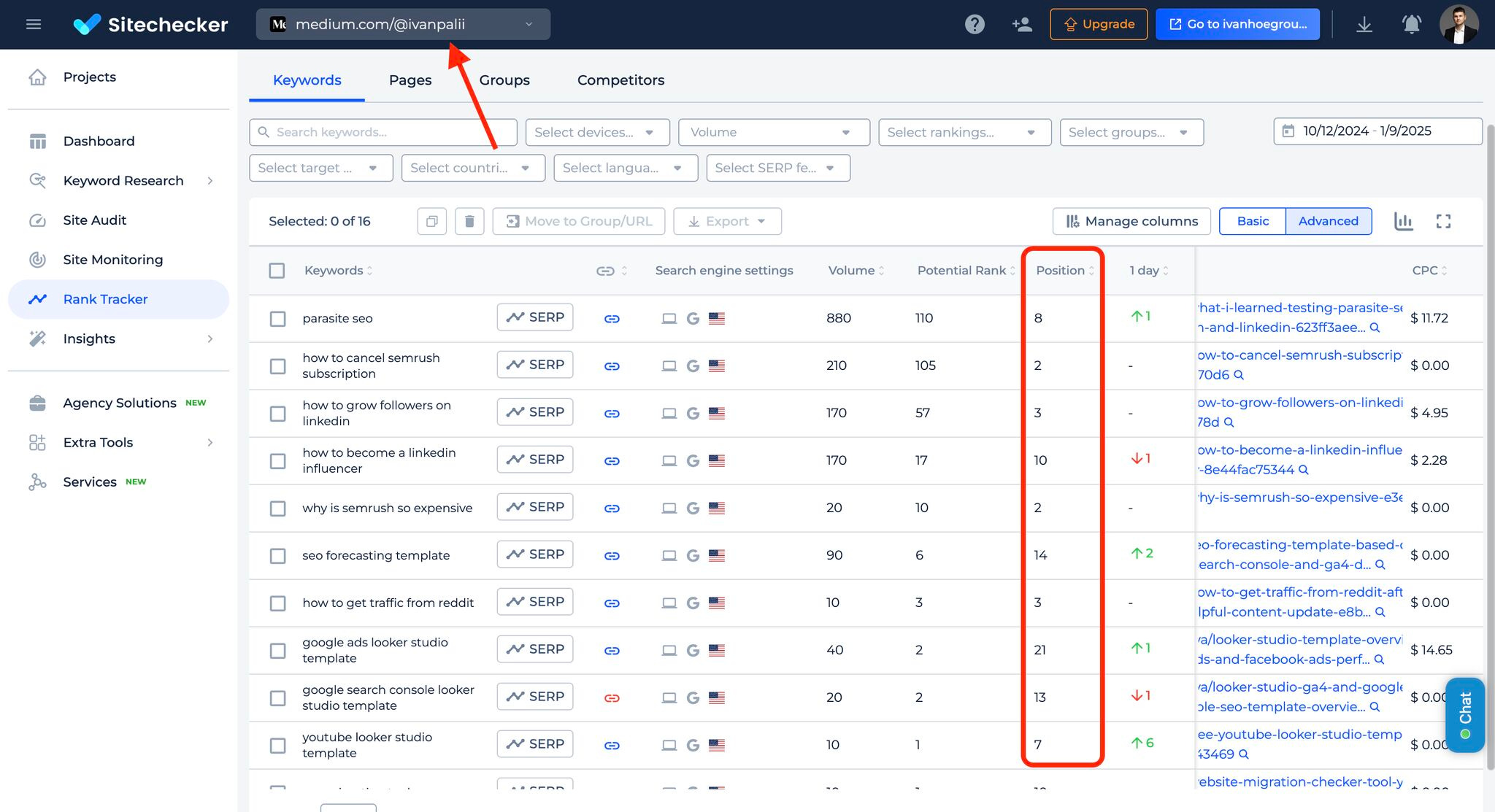Click link icon for how to grow followers row
This screenshot has width=1495, height=812.
[x=612, y=414]
